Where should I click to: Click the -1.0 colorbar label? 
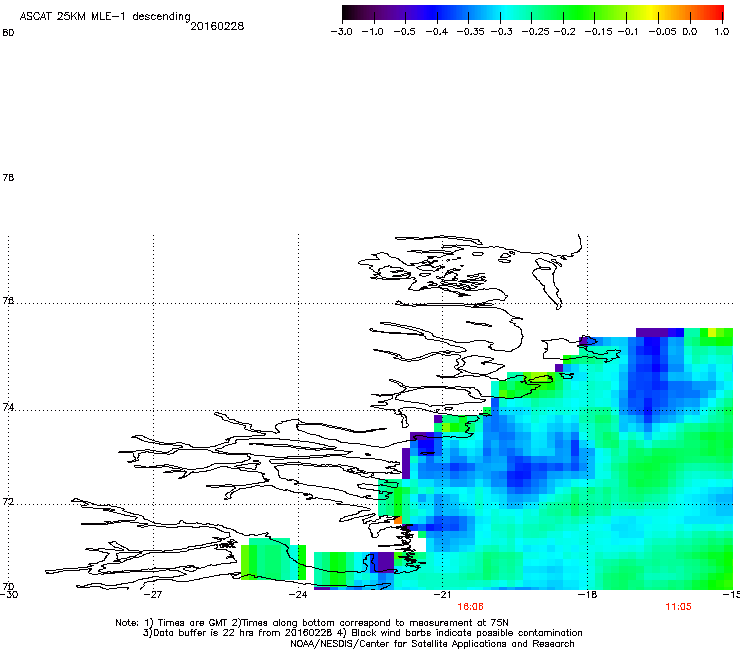pyautogui.click(x=372, y=32)
